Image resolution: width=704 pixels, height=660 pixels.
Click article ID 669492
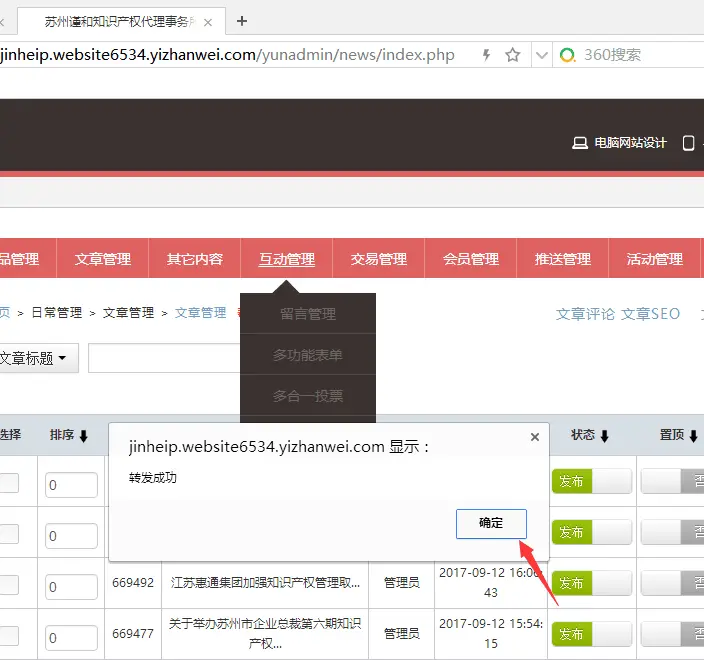click(133, 583)
